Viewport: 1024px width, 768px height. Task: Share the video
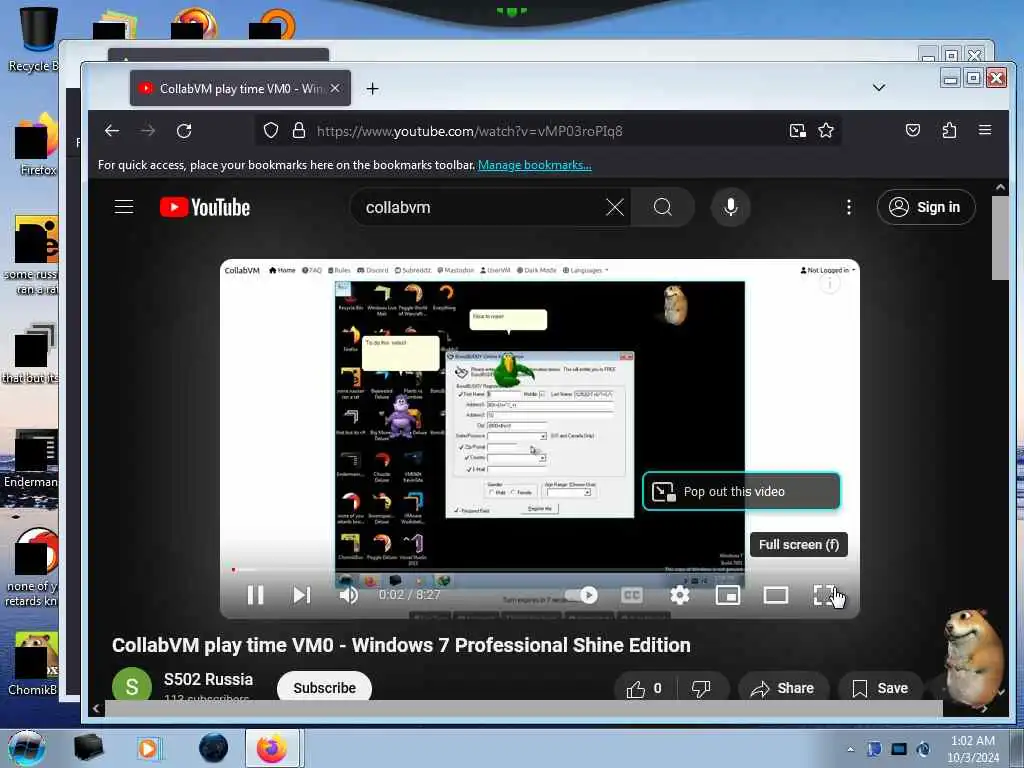(x=783, y=688)
